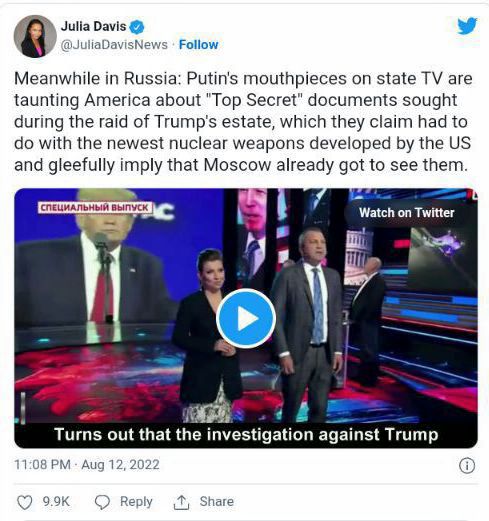Open the tweet info circle icon
The image size is (489, 521).
[467, 465]
